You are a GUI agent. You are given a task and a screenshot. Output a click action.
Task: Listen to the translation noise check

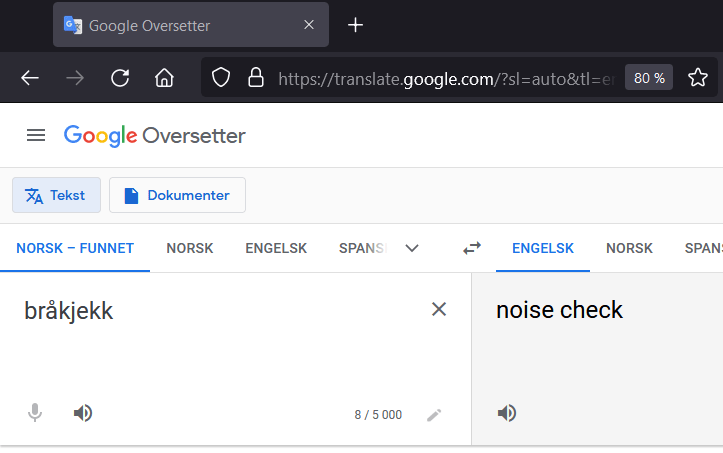tap(507, 413)
